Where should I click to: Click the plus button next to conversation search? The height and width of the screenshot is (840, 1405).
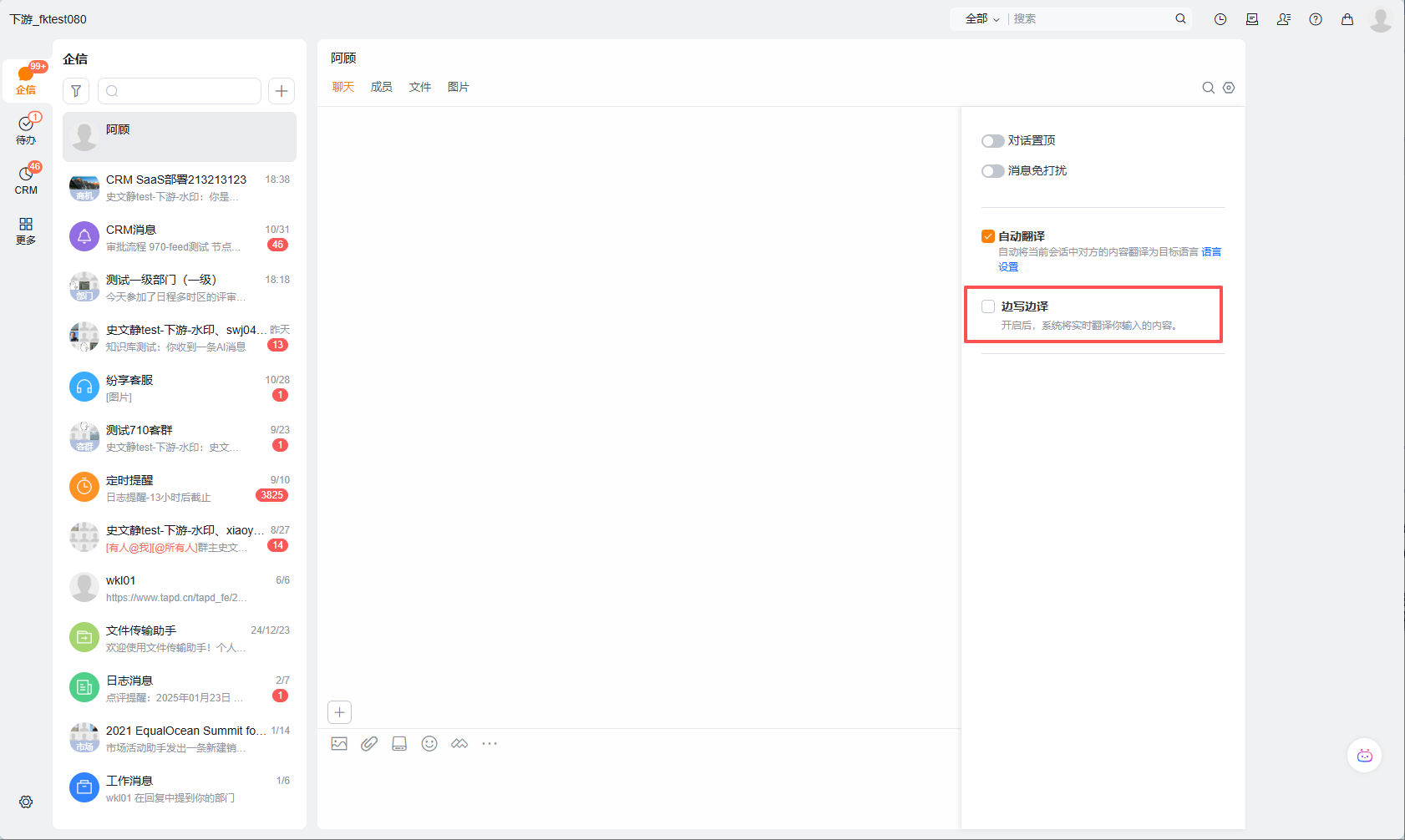282,91
